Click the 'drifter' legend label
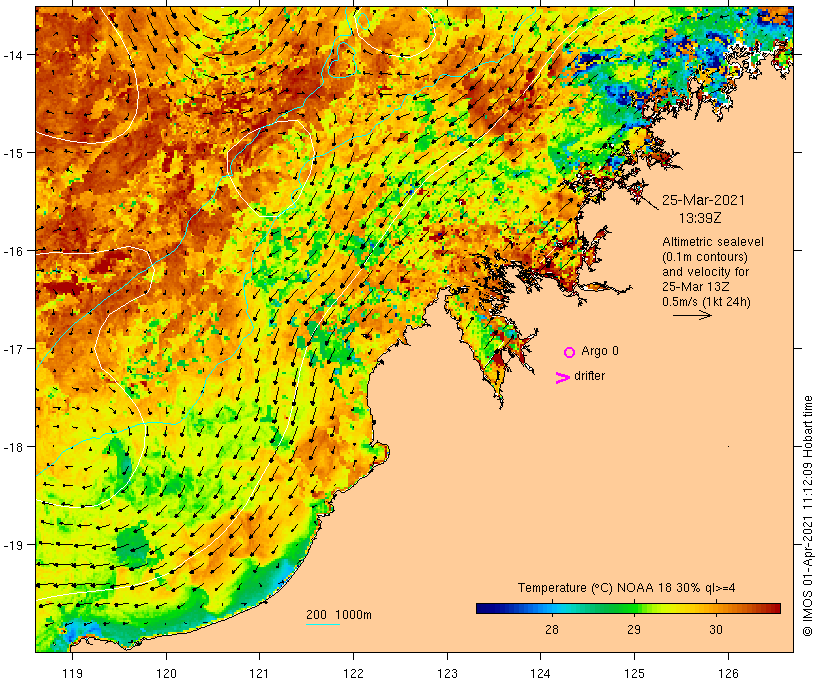 [589, 376]
